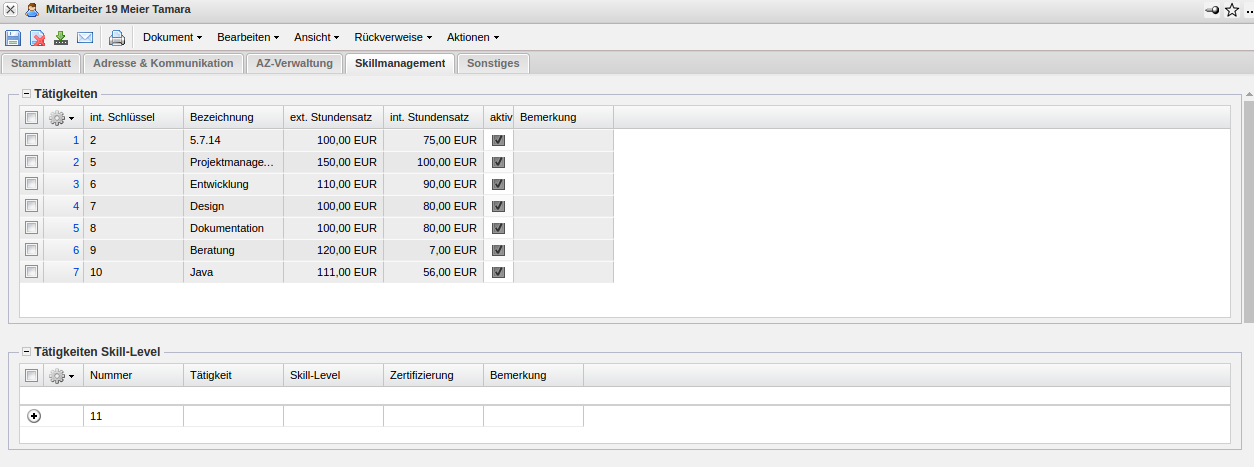Collapse the Tätigkeiten section
The image size is (1254, 467).
[27, 93]
